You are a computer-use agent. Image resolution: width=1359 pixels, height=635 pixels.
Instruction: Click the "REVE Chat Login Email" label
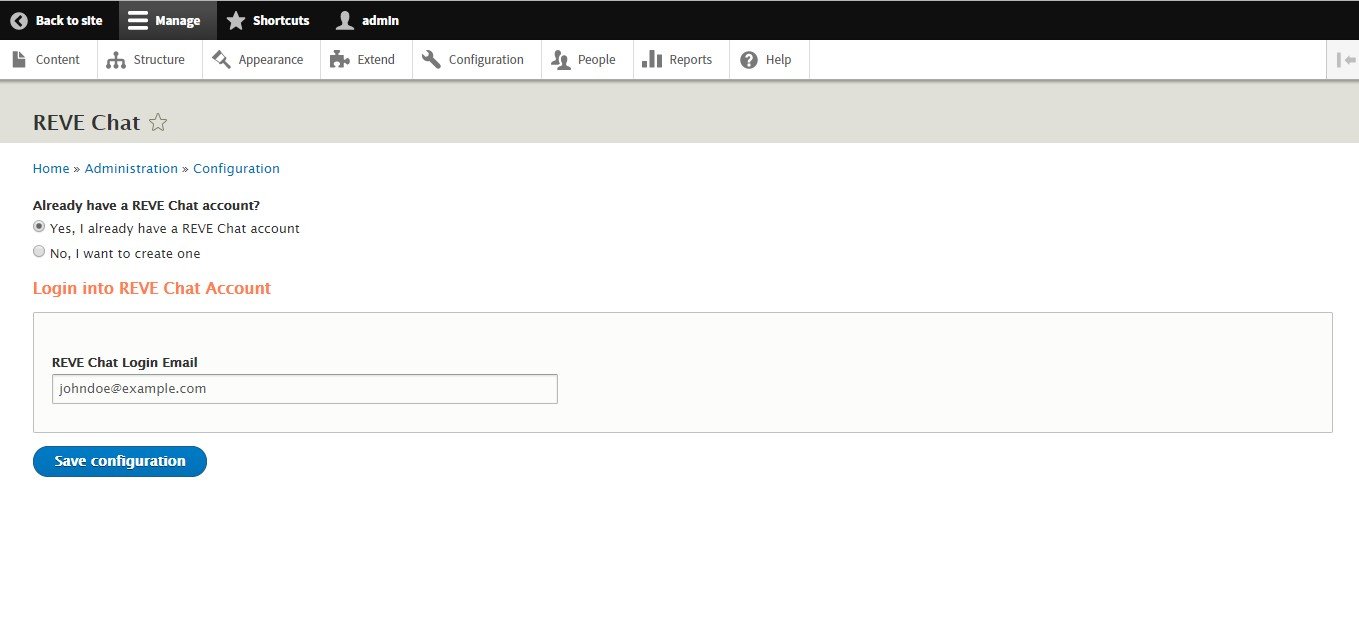125,363
